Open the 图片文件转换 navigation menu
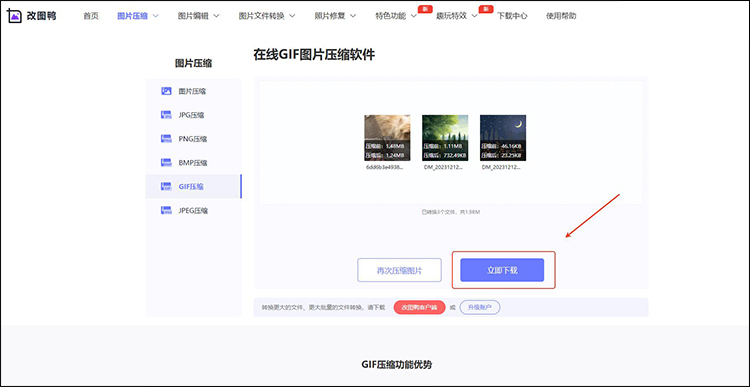The height and width of the screenshot is (387, 750). [262, 16]
